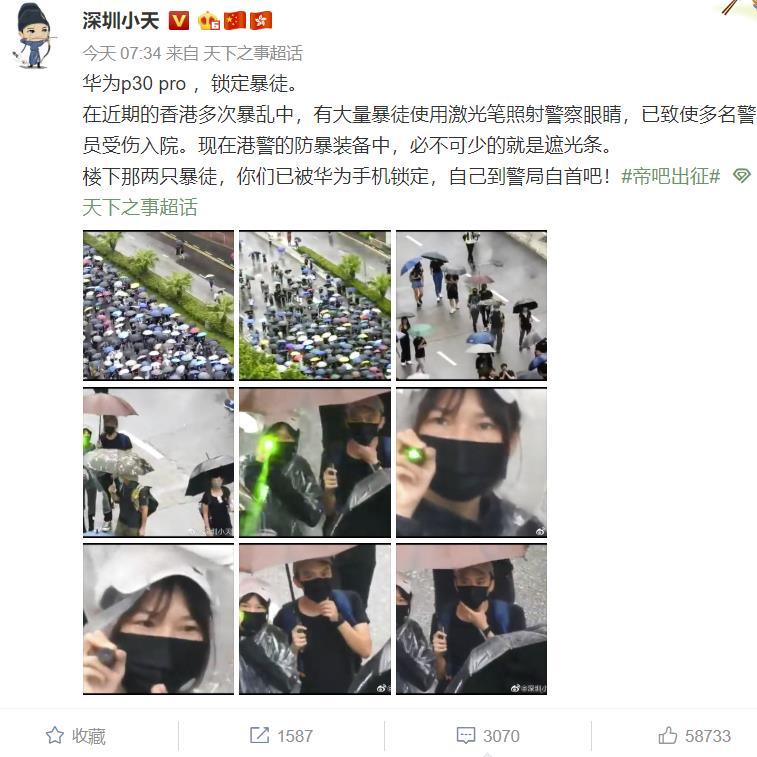Click the 今天 07:34 timestamp
This screenshot has width=757, height=757.
[122, 53]
